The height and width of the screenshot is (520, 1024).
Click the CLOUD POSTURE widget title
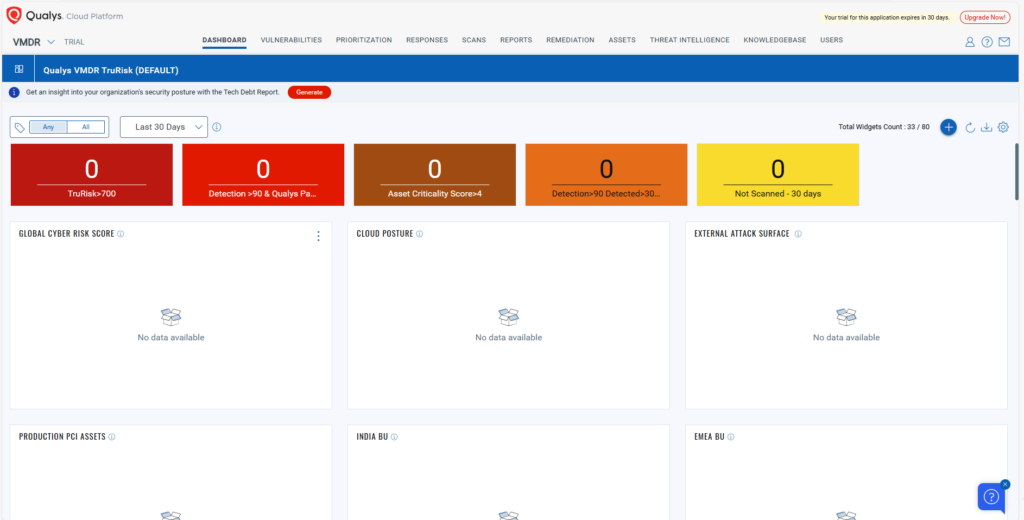point(385,234)
